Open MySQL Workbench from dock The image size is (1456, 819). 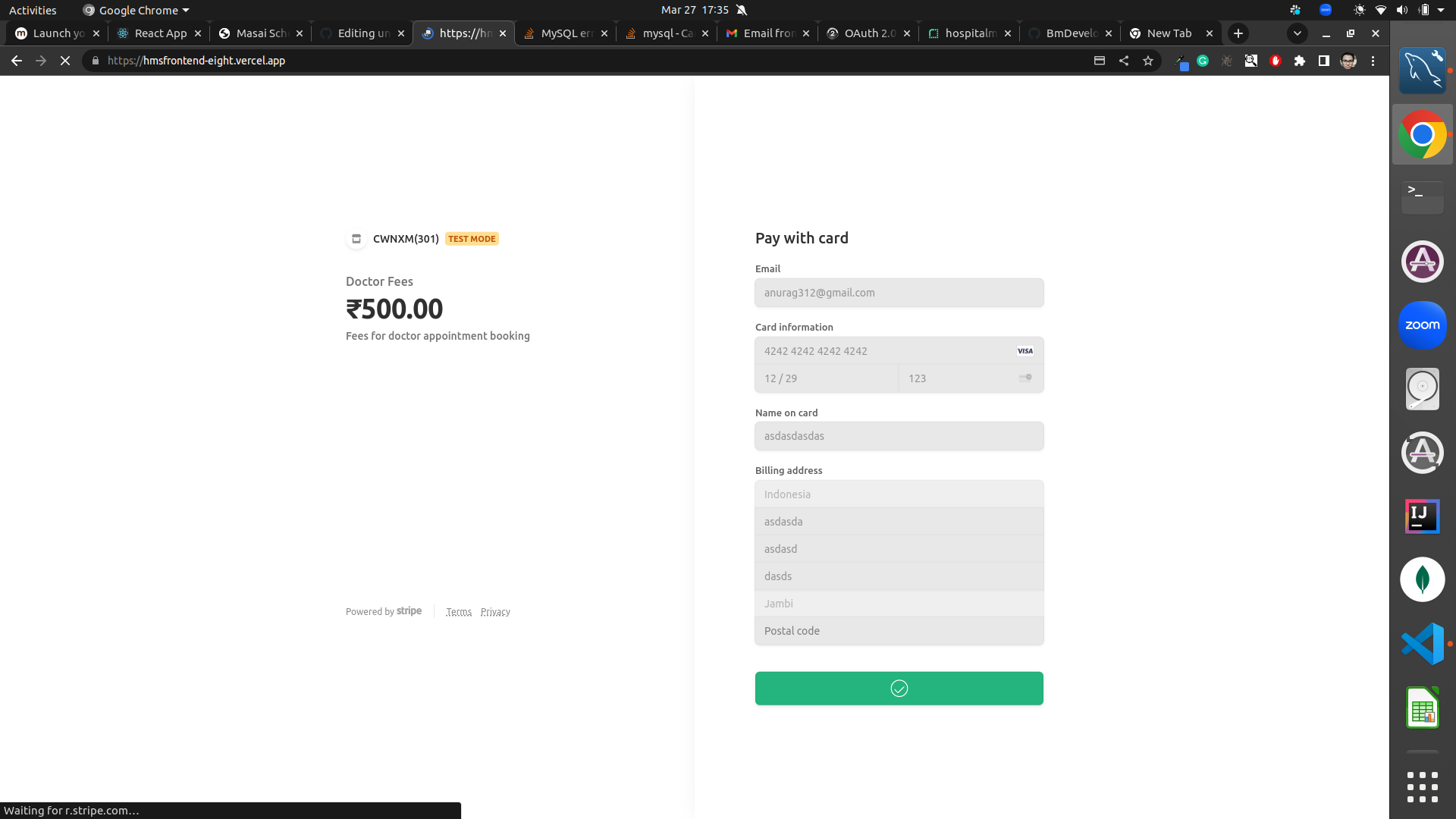pyautogui.click(x=1422, y=71)
